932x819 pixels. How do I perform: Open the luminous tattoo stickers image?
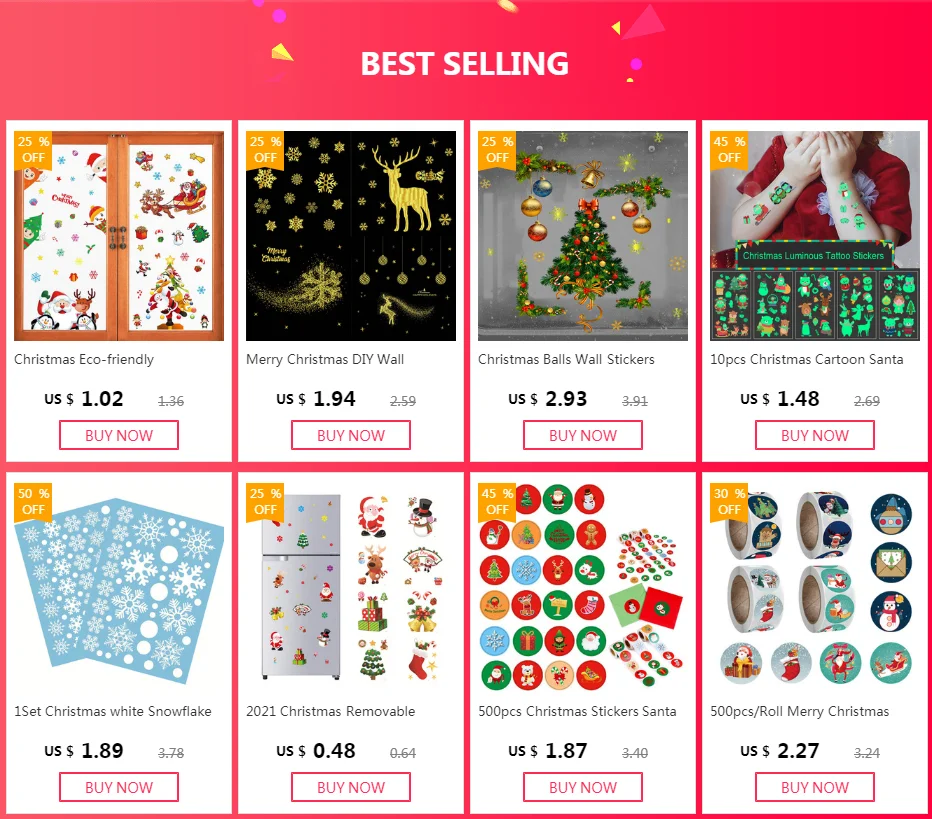tap(815, 236)
